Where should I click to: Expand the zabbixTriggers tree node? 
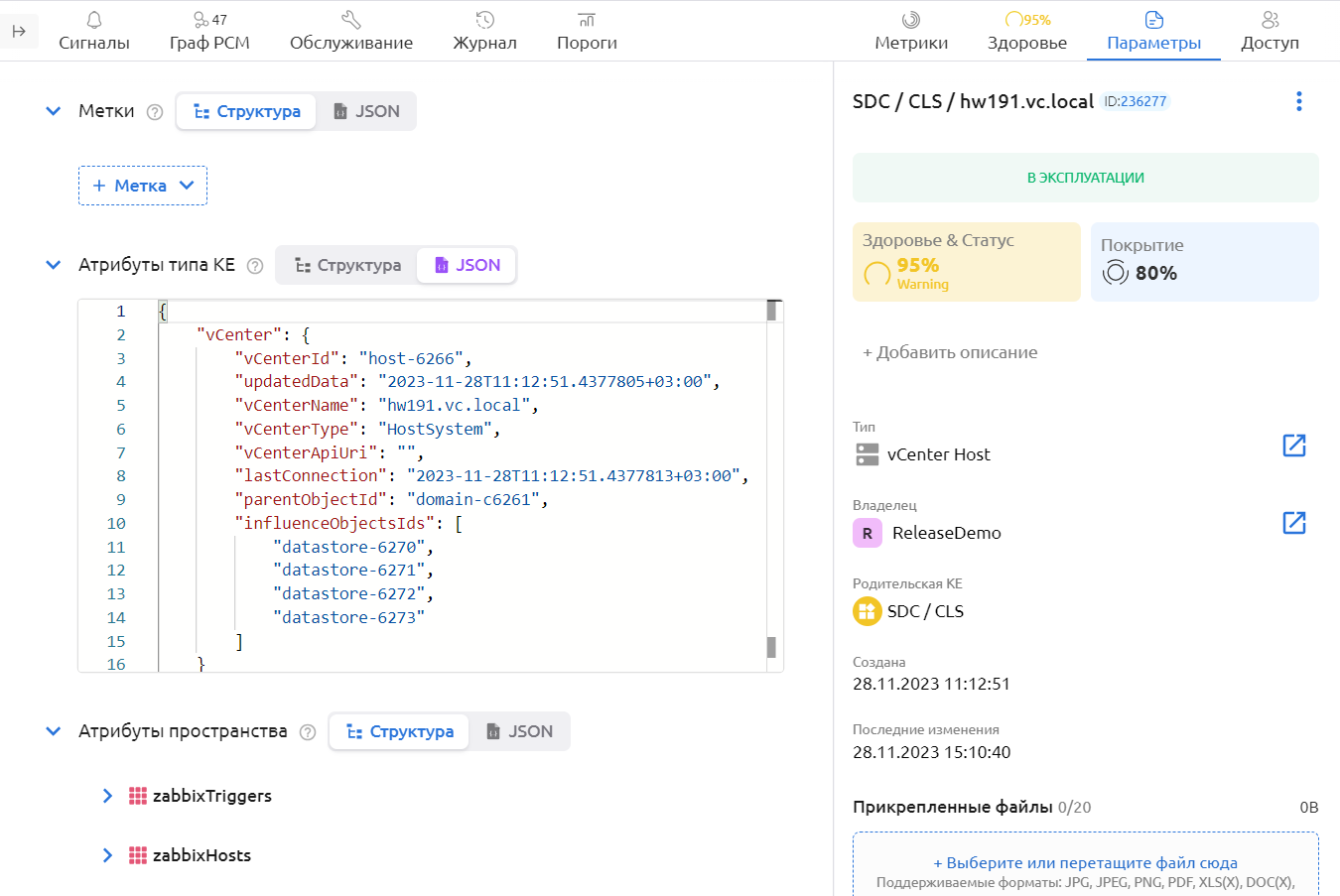point(107,796)
